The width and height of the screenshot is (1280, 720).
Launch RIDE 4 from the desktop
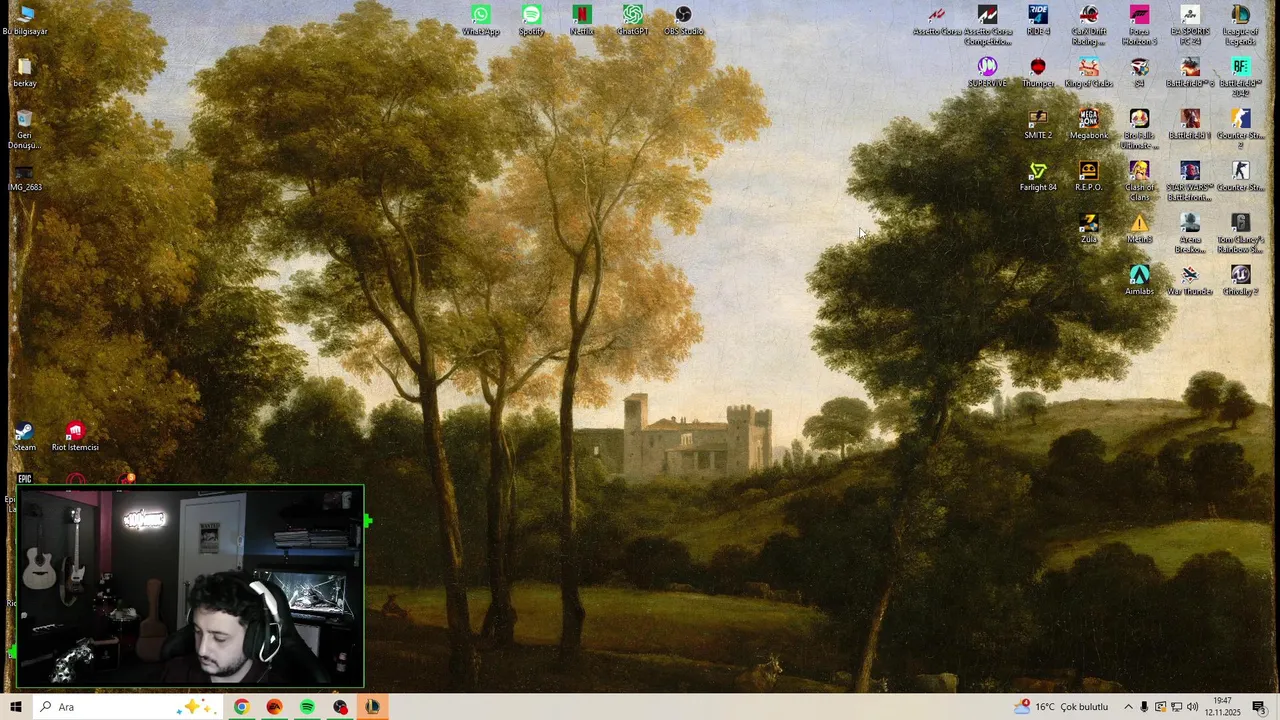pyautogui.click(x=1038, y=20)
